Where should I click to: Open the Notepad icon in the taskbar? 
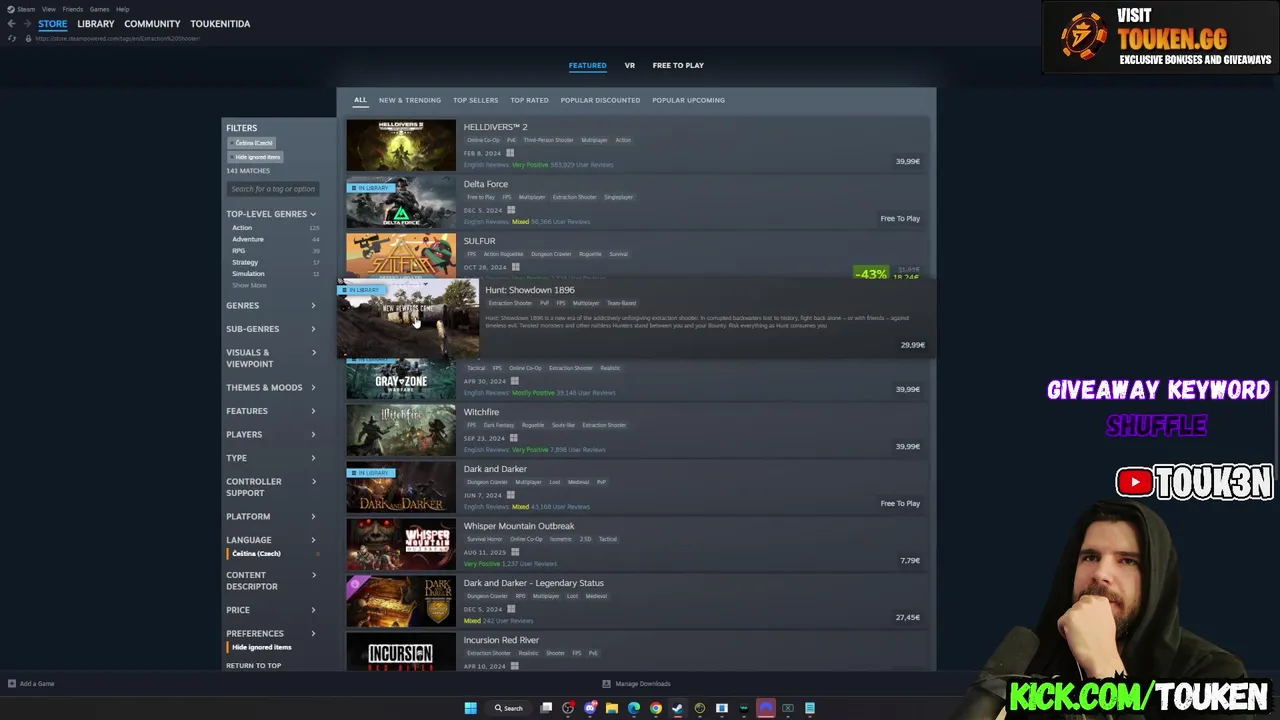point(810,708)
